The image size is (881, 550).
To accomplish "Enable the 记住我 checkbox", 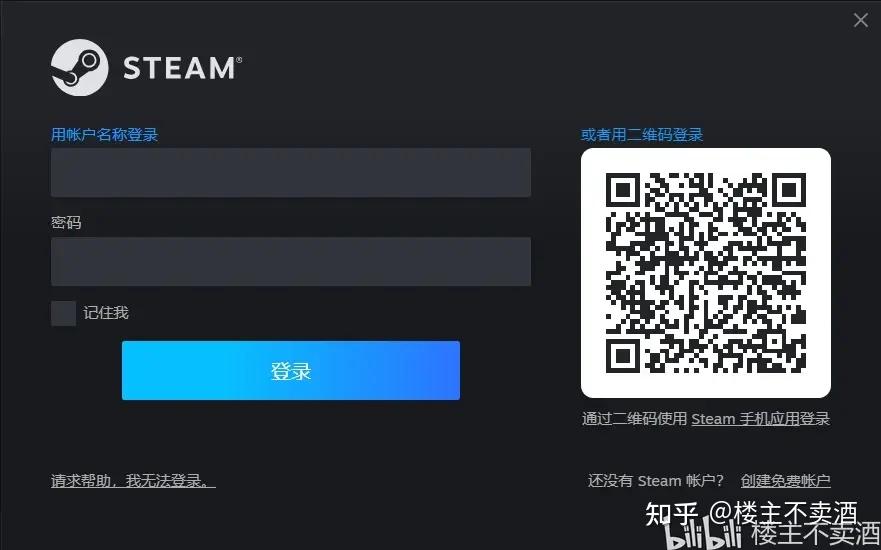I will click(63, 313).
